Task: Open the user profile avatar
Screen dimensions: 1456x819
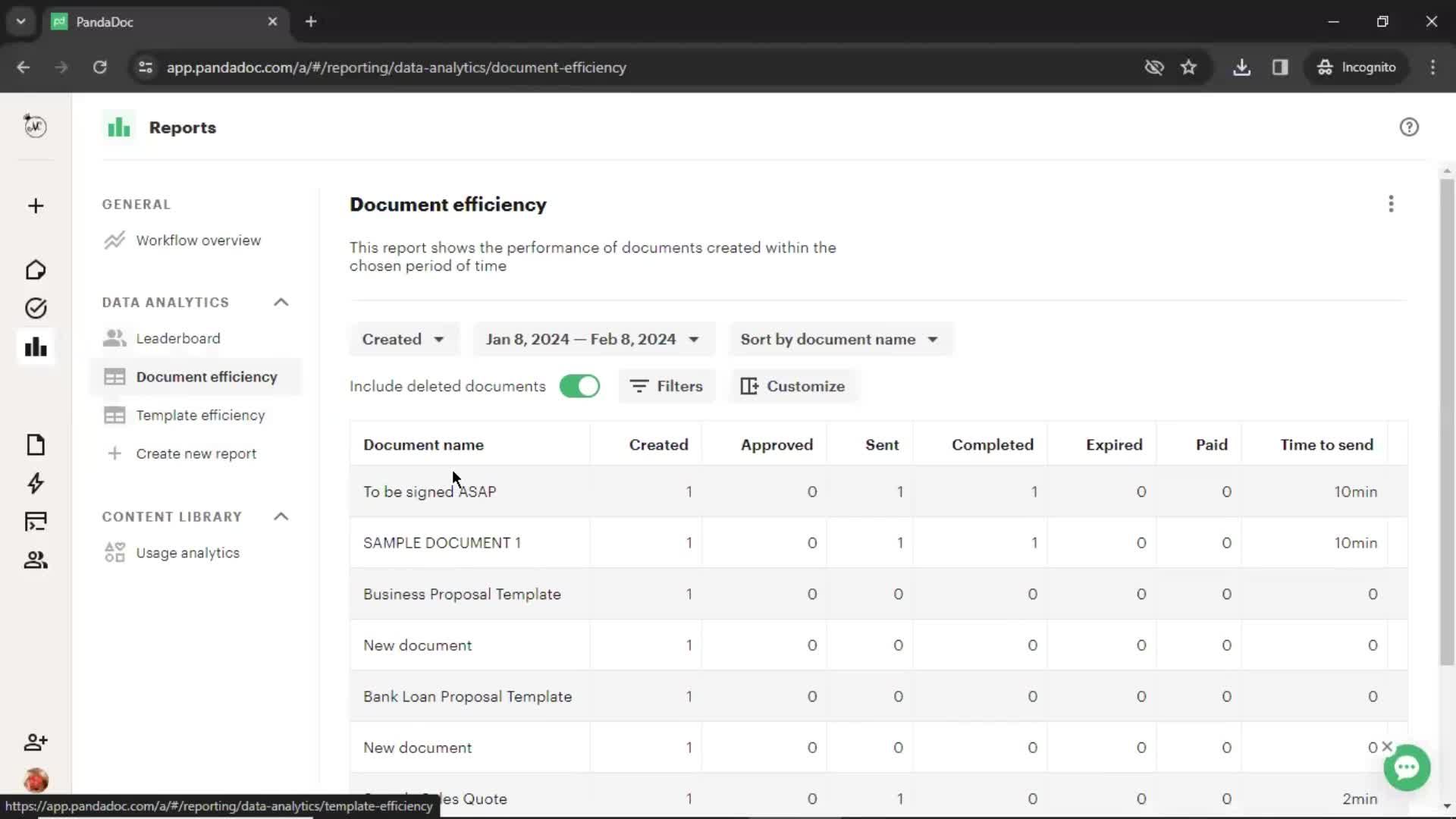Action: (x=36, y=780)
